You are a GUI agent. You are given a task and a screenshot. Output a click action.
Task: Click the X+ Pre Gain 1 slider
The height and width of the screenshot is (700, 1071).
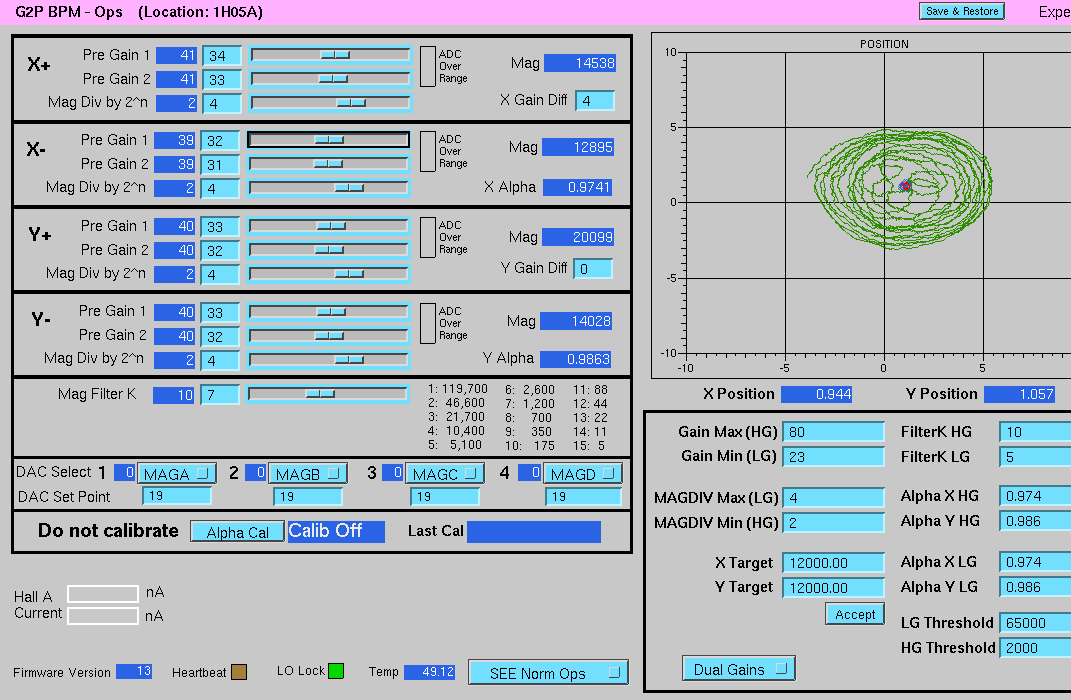tap(331, 55)
